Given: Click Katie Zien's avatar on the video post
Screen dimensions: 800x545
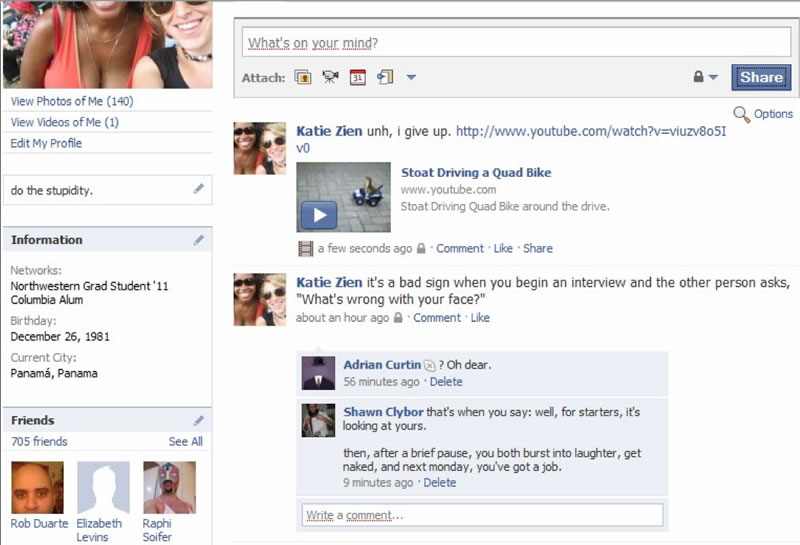Looking at the screenshot, I should coord(260,148).
